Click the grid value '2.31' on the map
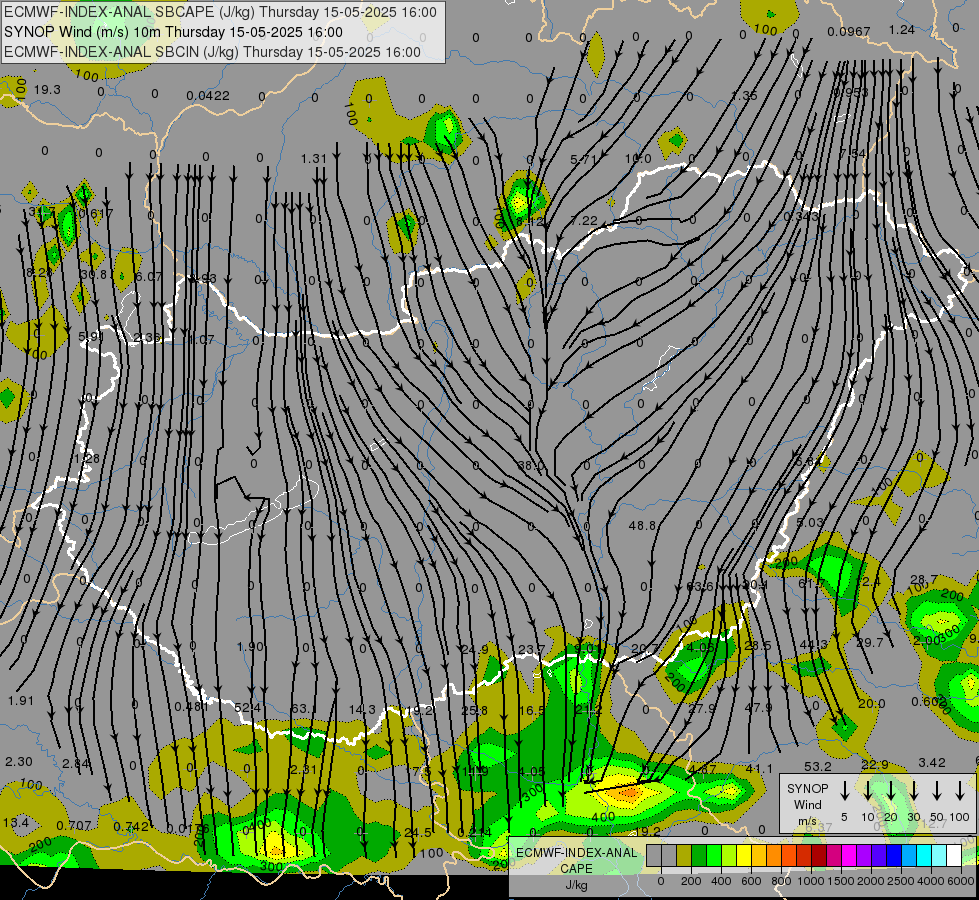 pos(303,769)
